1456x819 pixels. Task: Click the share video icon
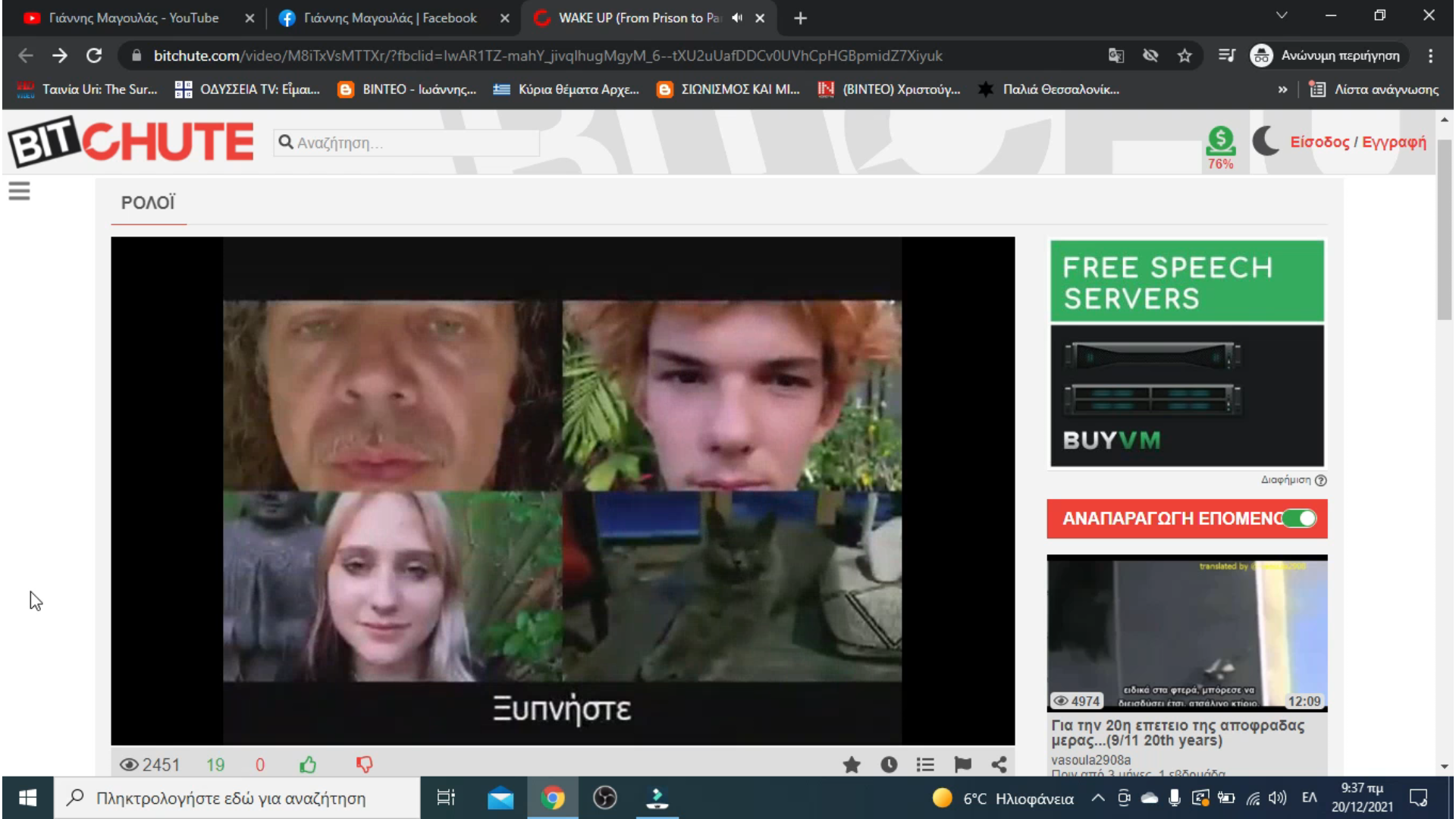coord(999,764)
